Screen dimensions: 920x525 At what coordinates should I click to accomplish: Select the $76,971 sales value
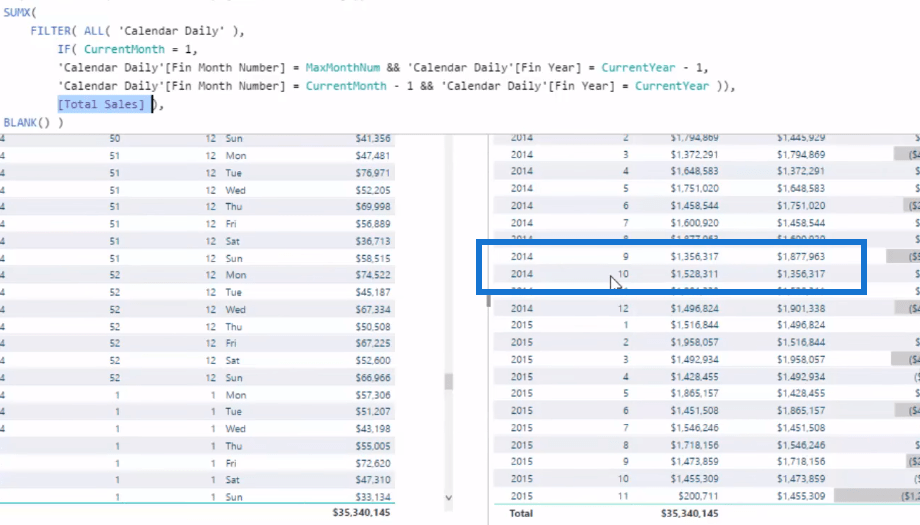click(373, 173)
